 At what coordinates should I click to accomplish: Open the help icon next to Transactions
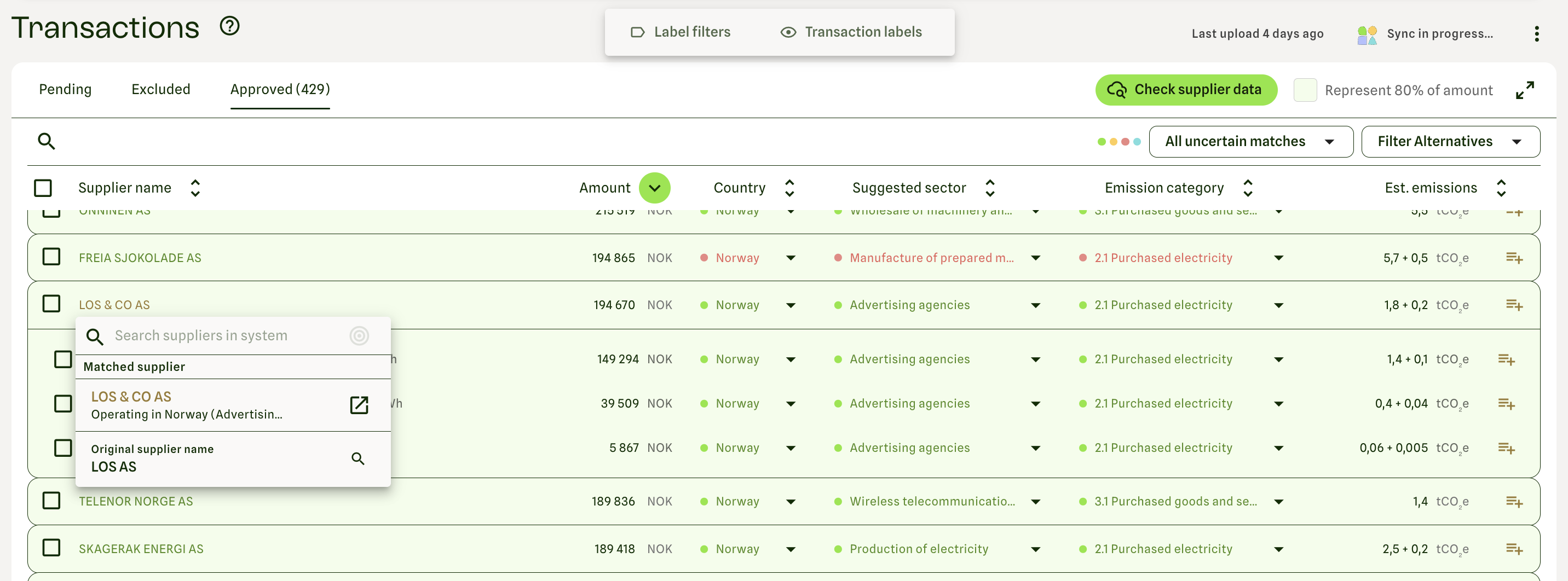pos(229,26)
